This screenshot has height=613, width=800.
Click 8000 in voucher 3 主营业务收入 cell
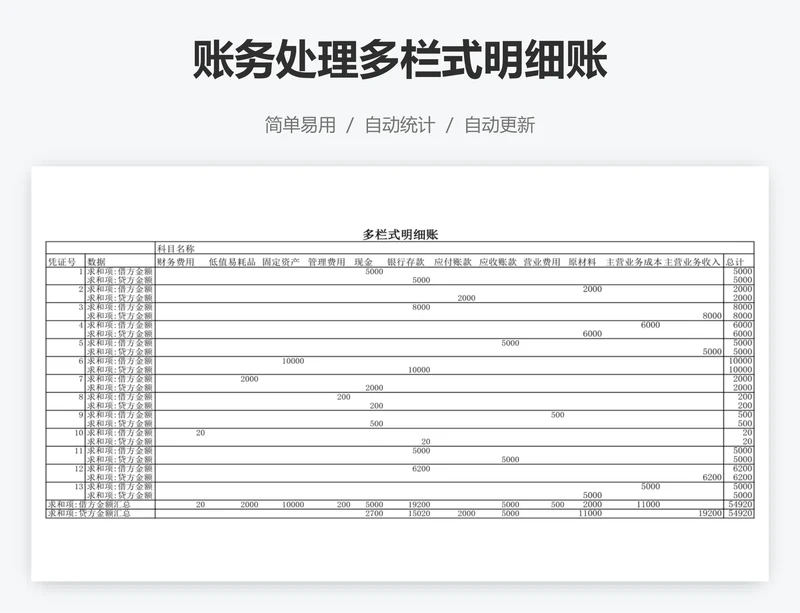(x=712, y=316)
